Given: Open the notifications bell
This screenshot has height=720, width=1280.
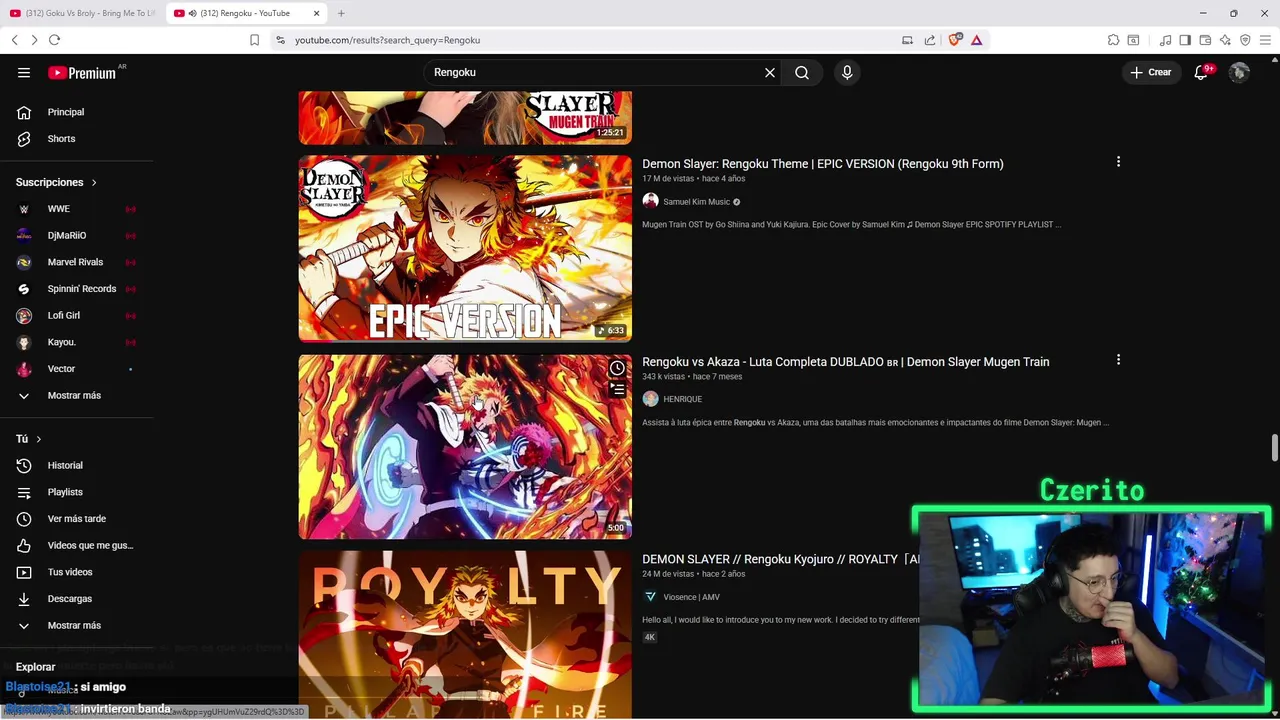Looking at the screenshot, I should pos(1201,72).
